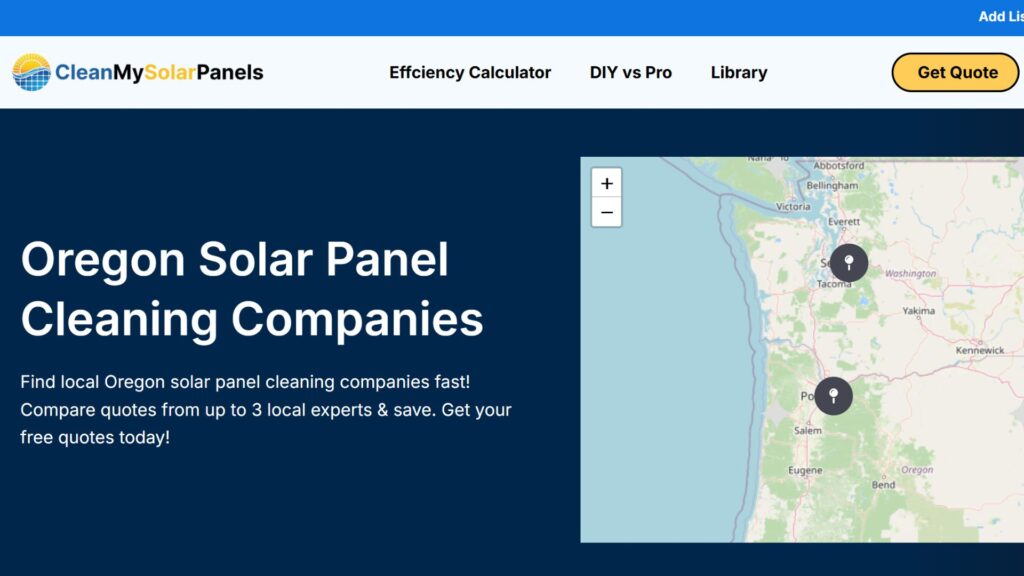1024x576 pixels.
Task: Click the Oregon state label on map
Action: click(x=917, y=470)
